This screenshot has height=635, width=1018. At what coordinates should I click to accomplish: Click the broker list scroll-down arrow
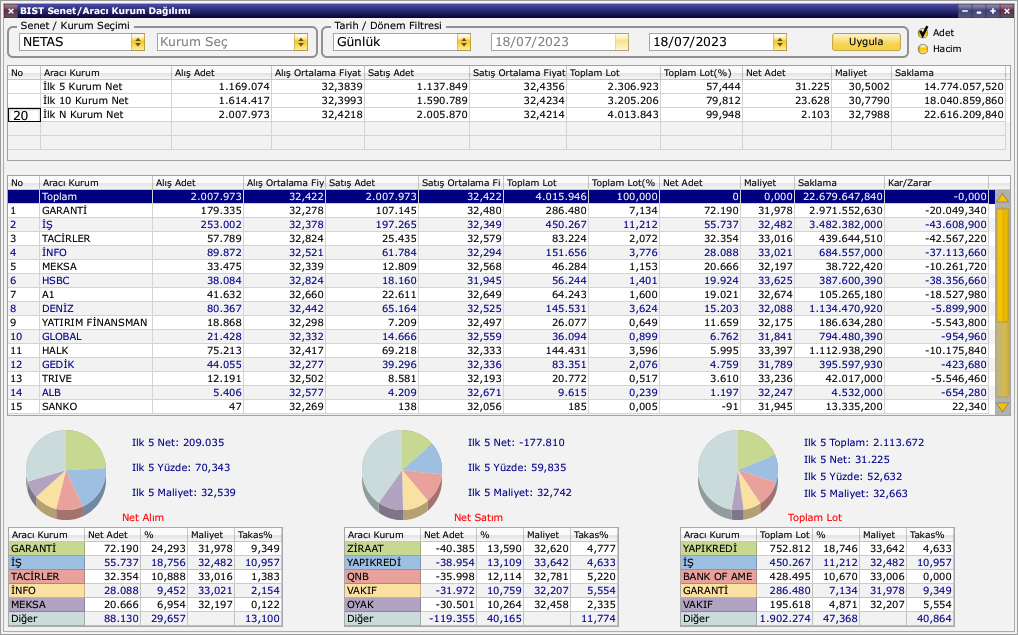pyautogui.click(x=1002, y=407)
